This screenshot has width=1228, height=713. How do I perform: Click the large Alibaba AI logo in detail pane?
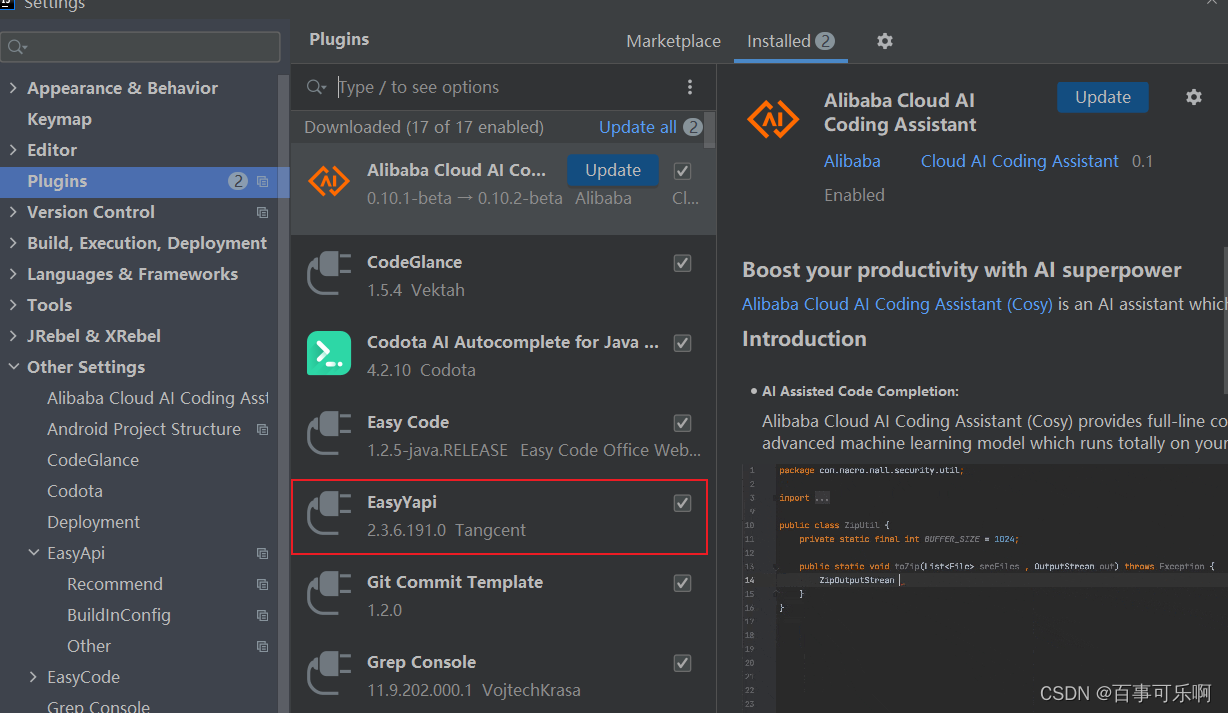click(x=773, y=121)
